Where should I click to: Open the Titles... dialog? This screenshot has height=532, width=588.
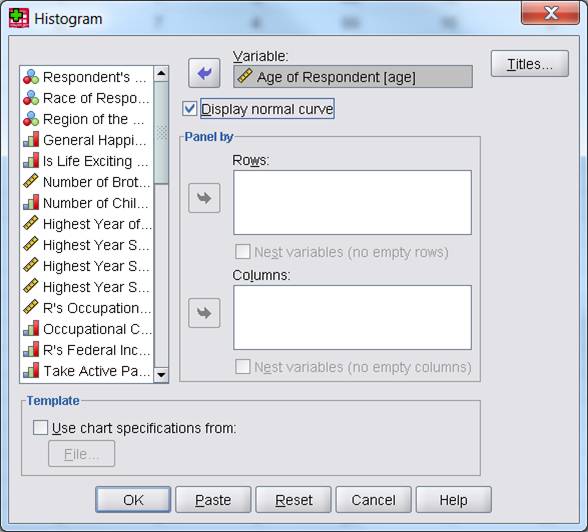[x=530, y=64]
